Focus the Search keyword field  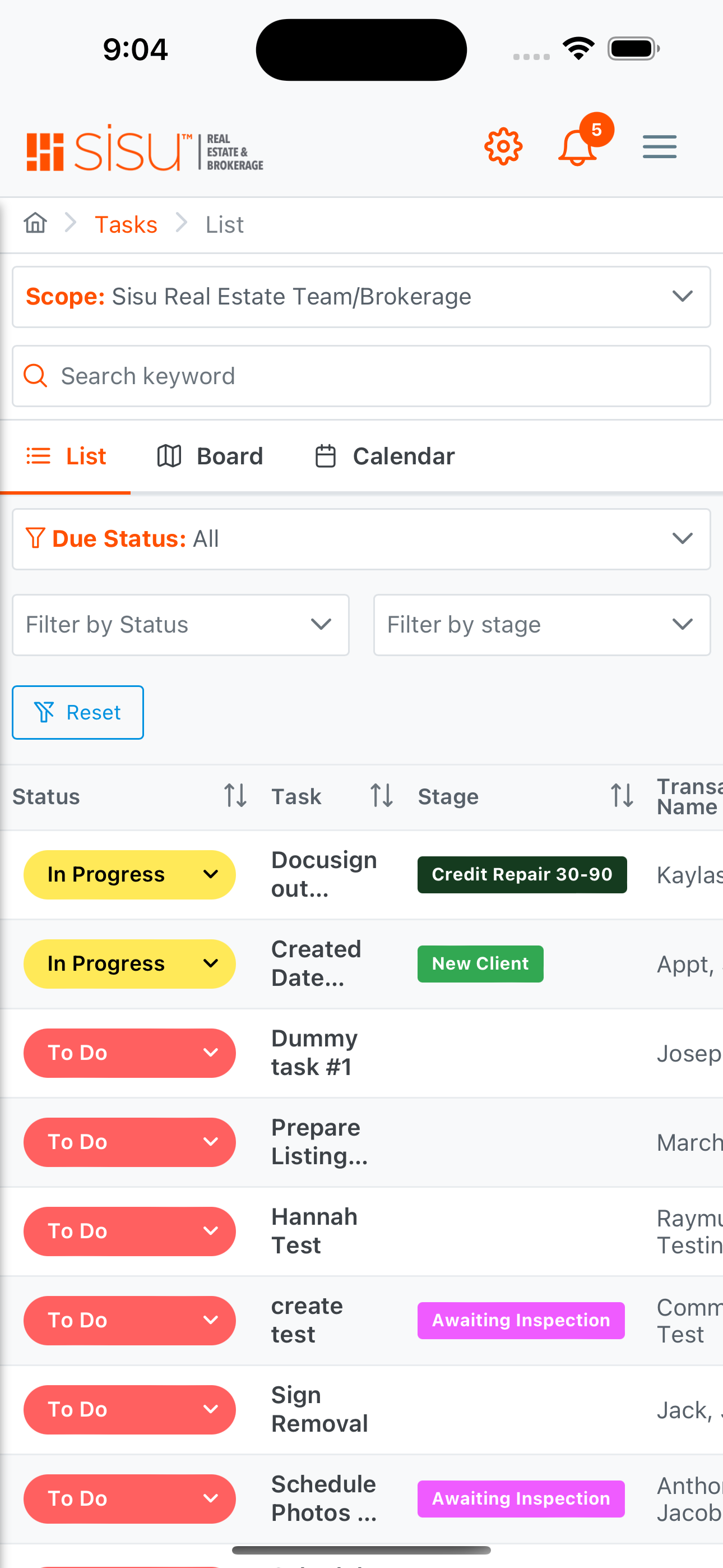coord(361,376)
